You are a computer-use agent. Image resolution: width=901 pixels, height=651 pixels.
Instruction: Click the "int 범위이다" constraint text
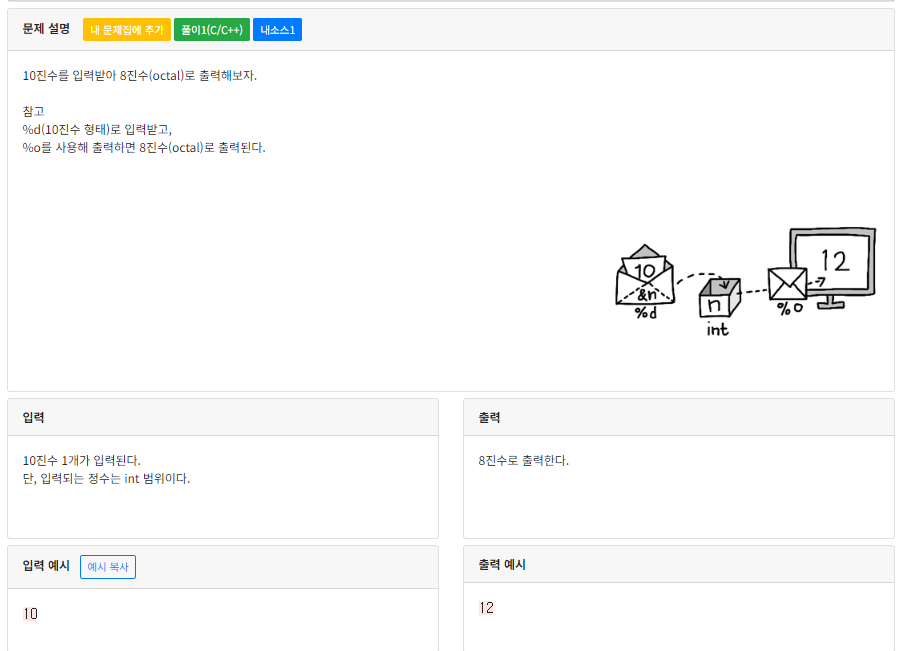point(105,477)
